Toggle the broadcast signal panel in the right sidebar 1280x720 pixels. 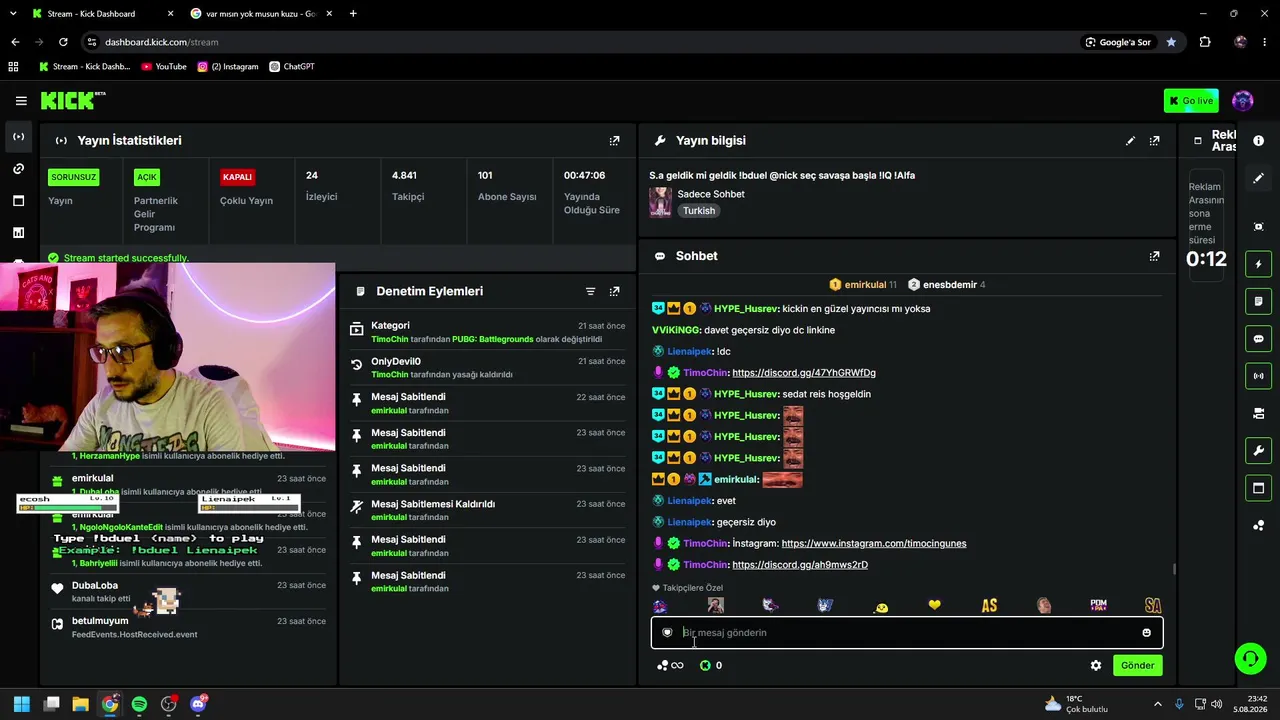(x=1258, y=376)
